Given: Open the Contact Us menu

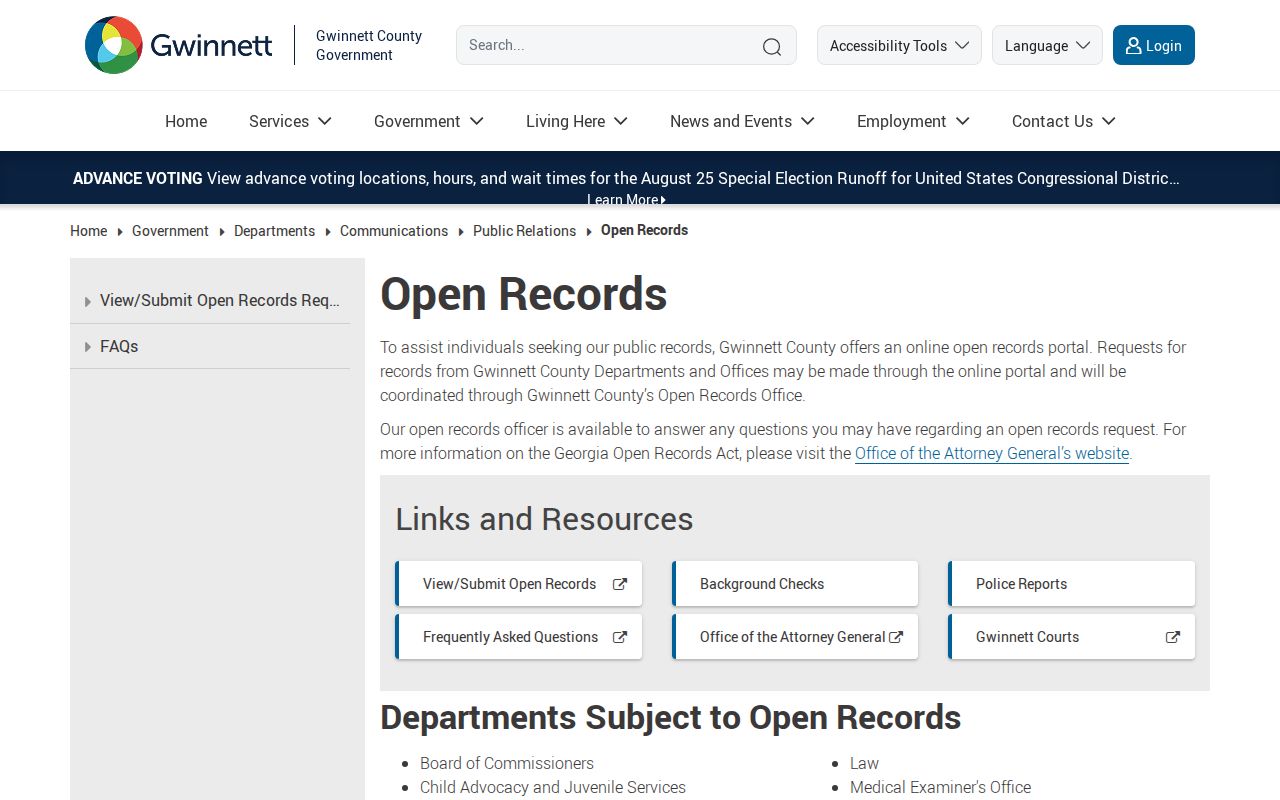Looking at the screenshot, I should click(x=1063, y=121).
